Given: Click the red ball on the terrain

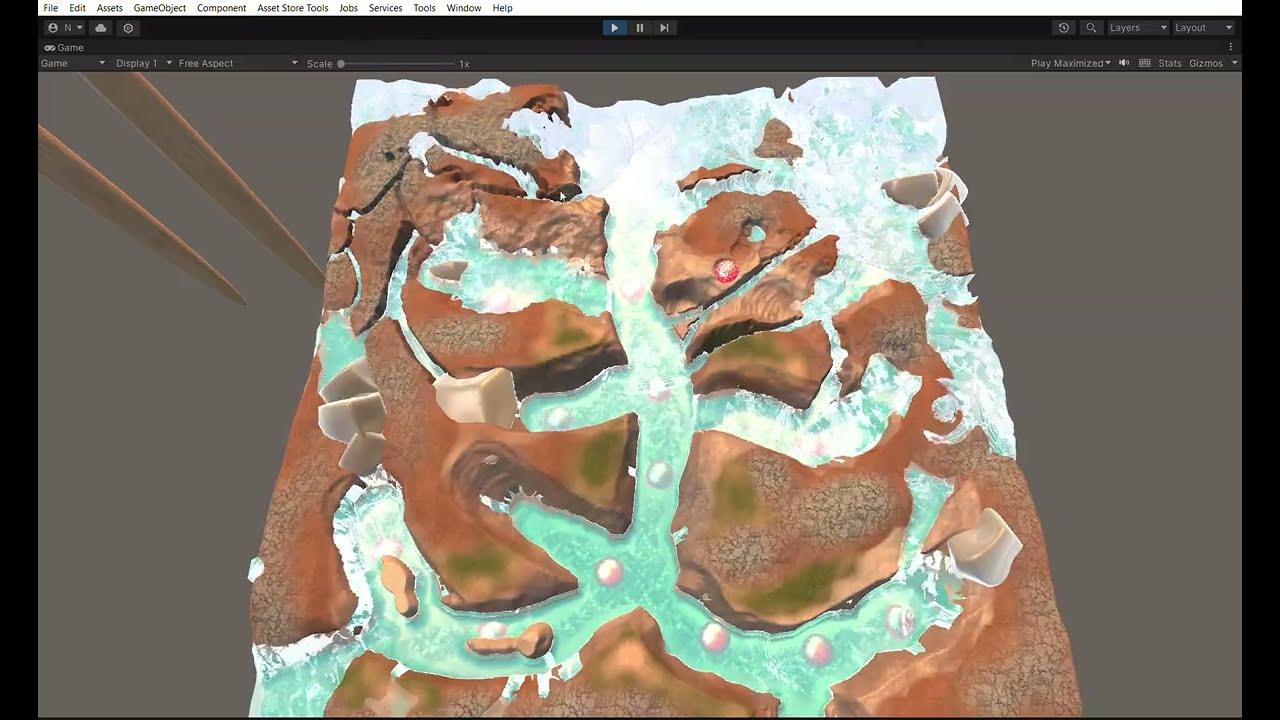Looking at the screenshot, I should [726, 270].
